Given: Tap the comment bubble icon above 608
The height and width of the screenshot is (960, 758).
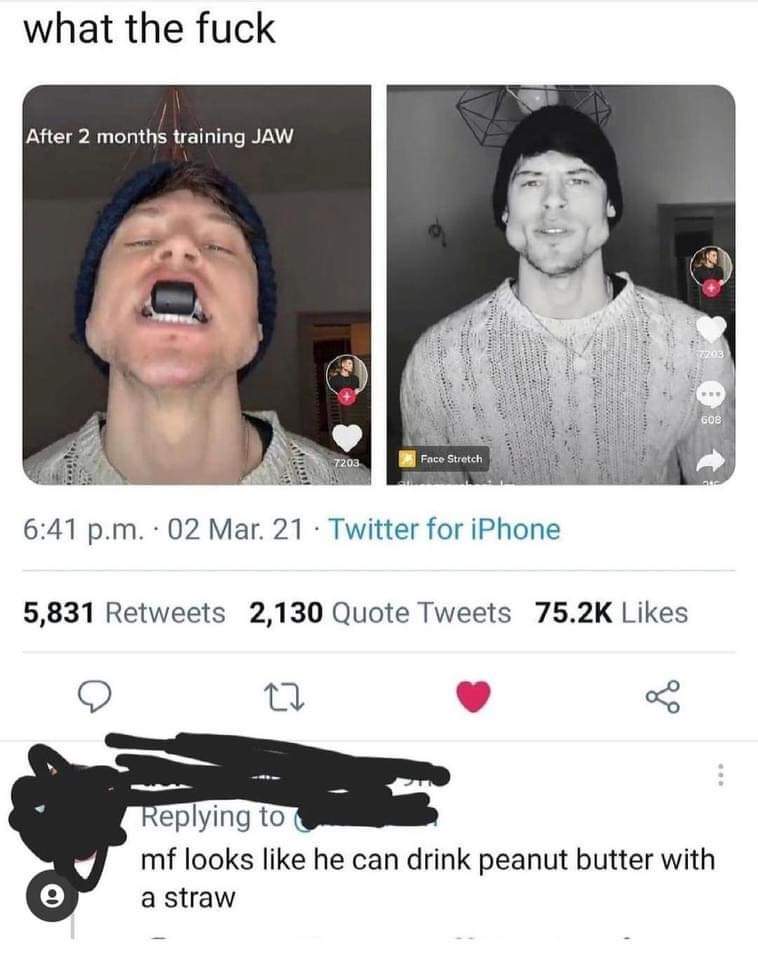Looking at the screenshot, I should [x=711, y=395].
